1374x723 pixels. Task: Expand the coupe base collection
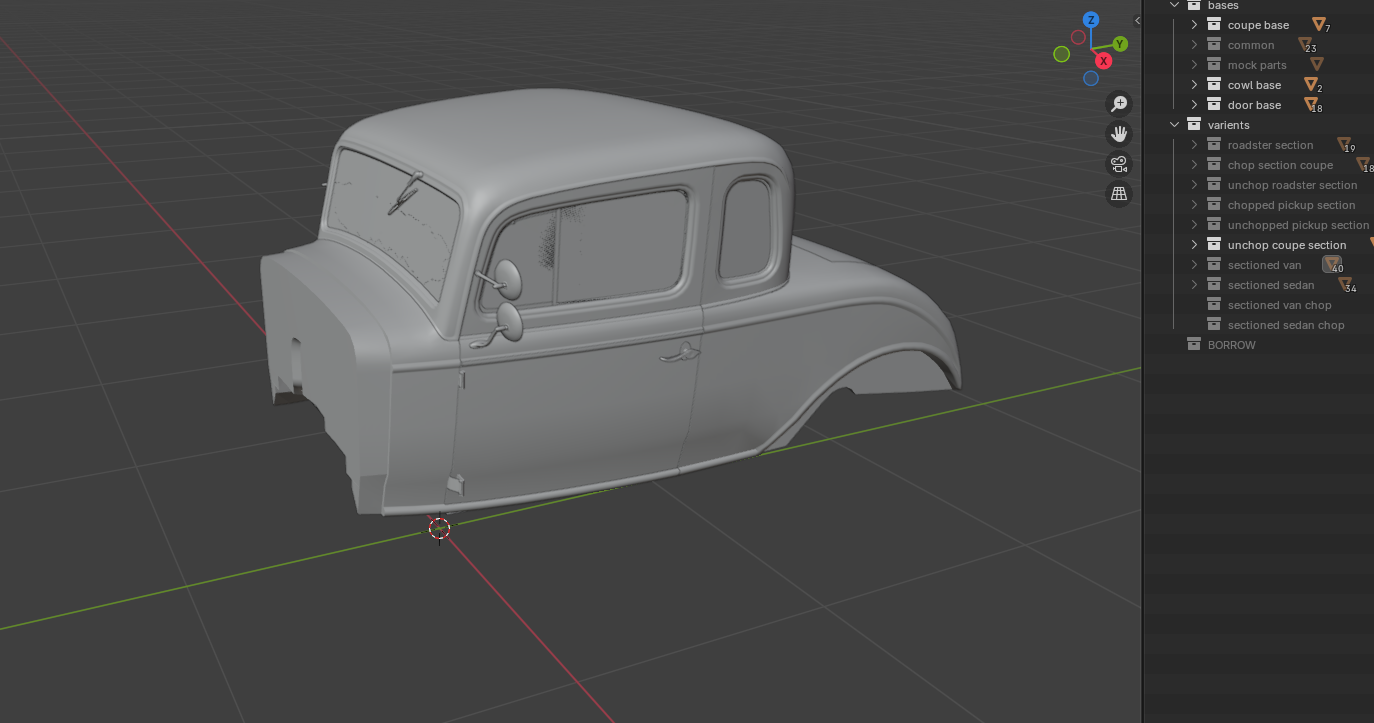pyautogui.click(x=1194, y=25)
